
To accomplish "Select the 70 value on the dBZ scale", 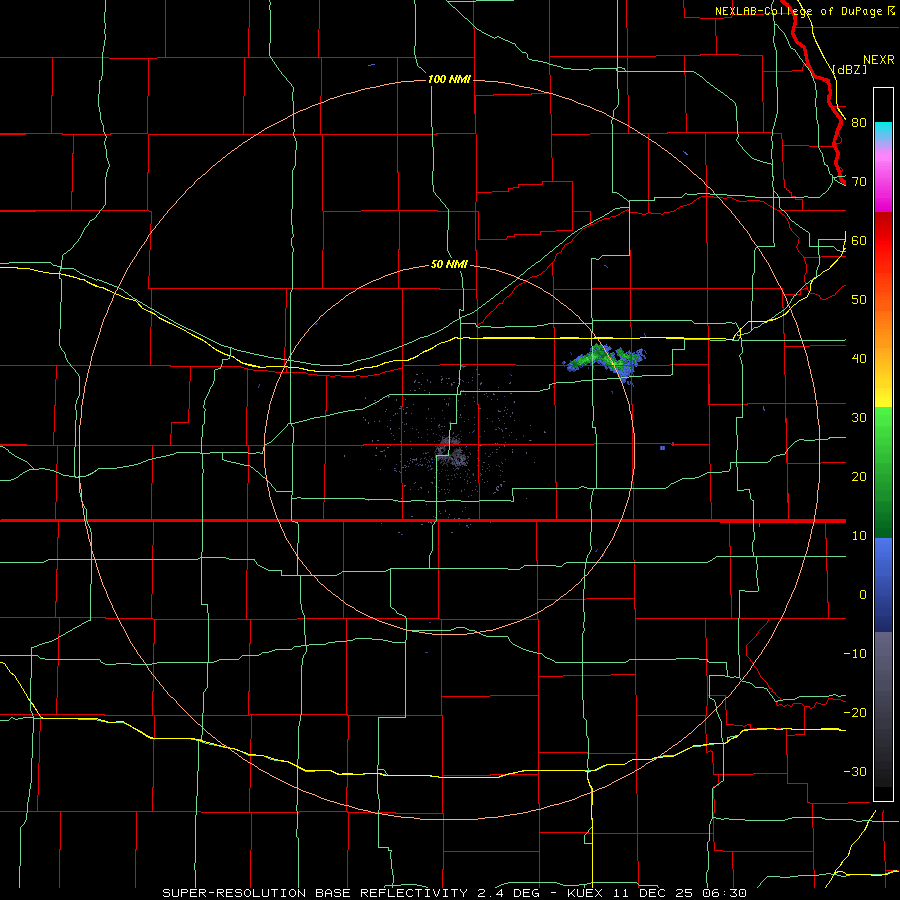I will click(x=859, y=182).
